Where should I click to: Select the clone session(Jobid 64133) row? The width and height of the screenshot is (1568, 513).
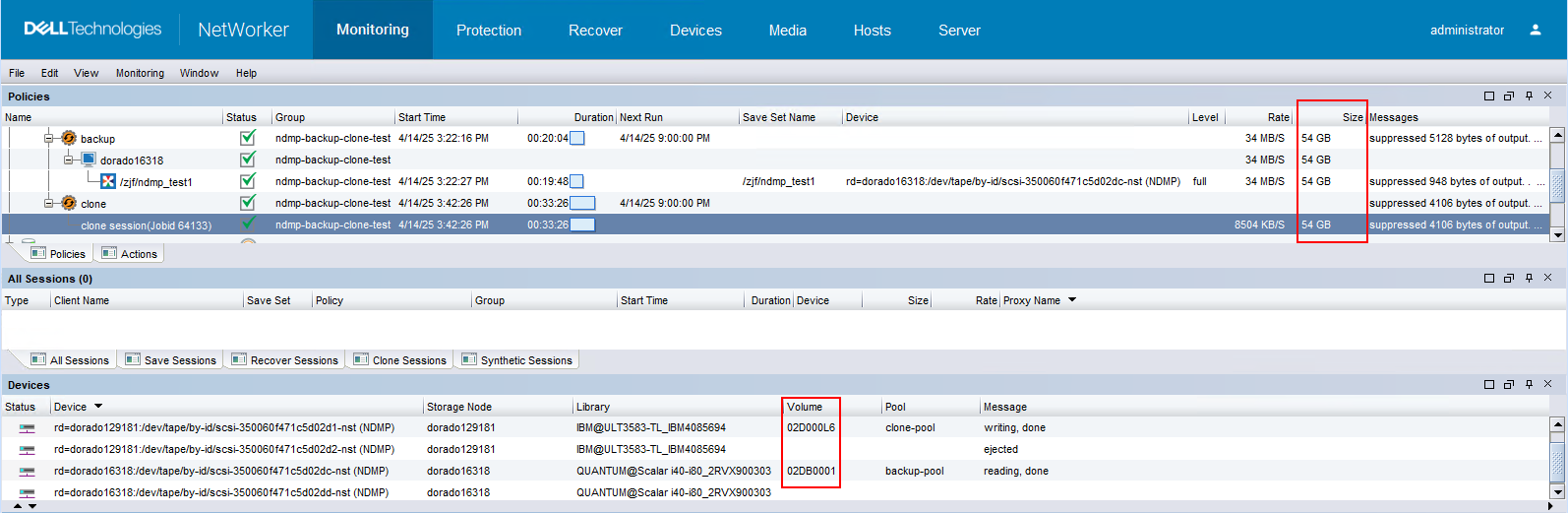point(775,224)
